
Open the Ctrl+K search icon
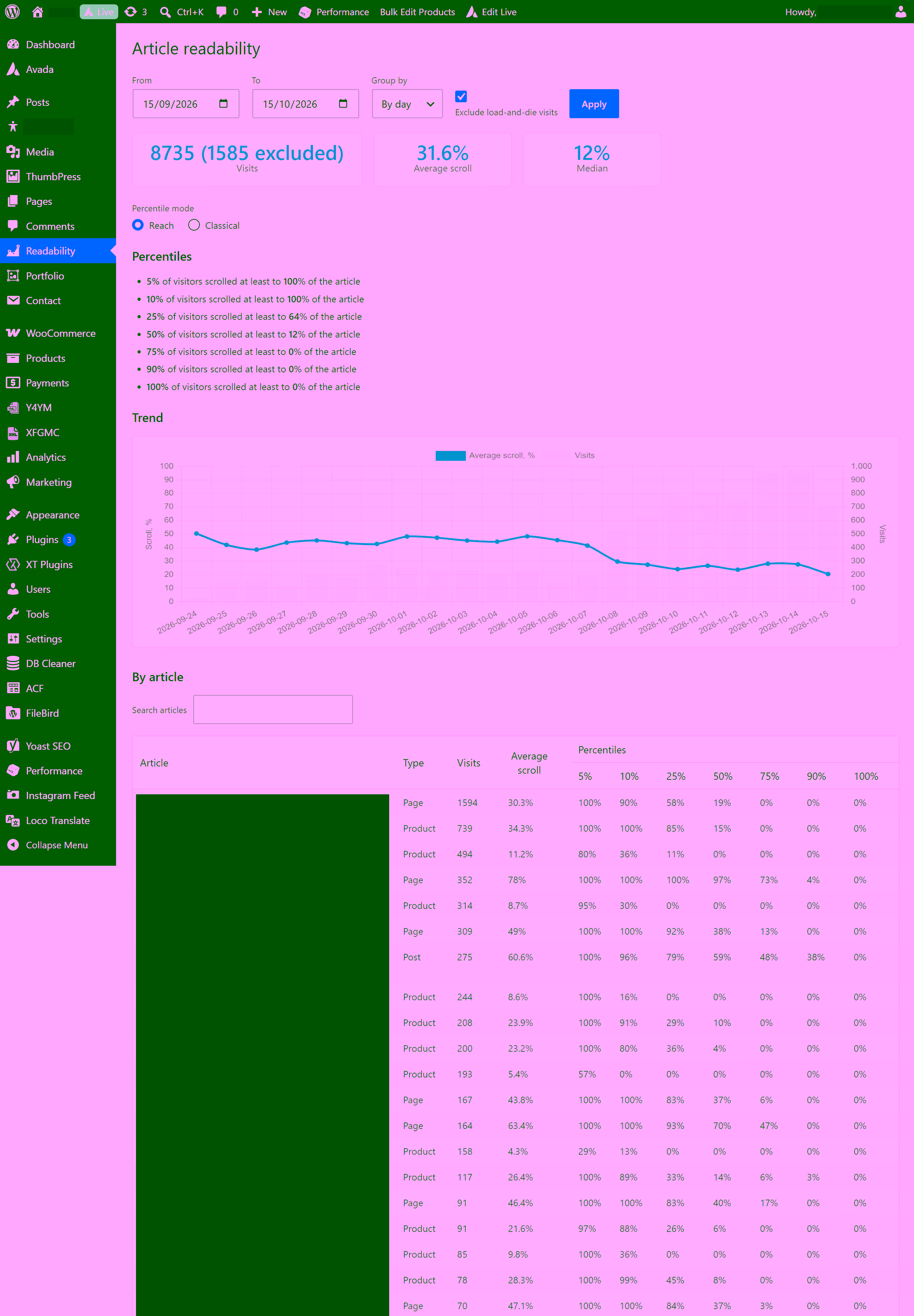click(165, 12)
